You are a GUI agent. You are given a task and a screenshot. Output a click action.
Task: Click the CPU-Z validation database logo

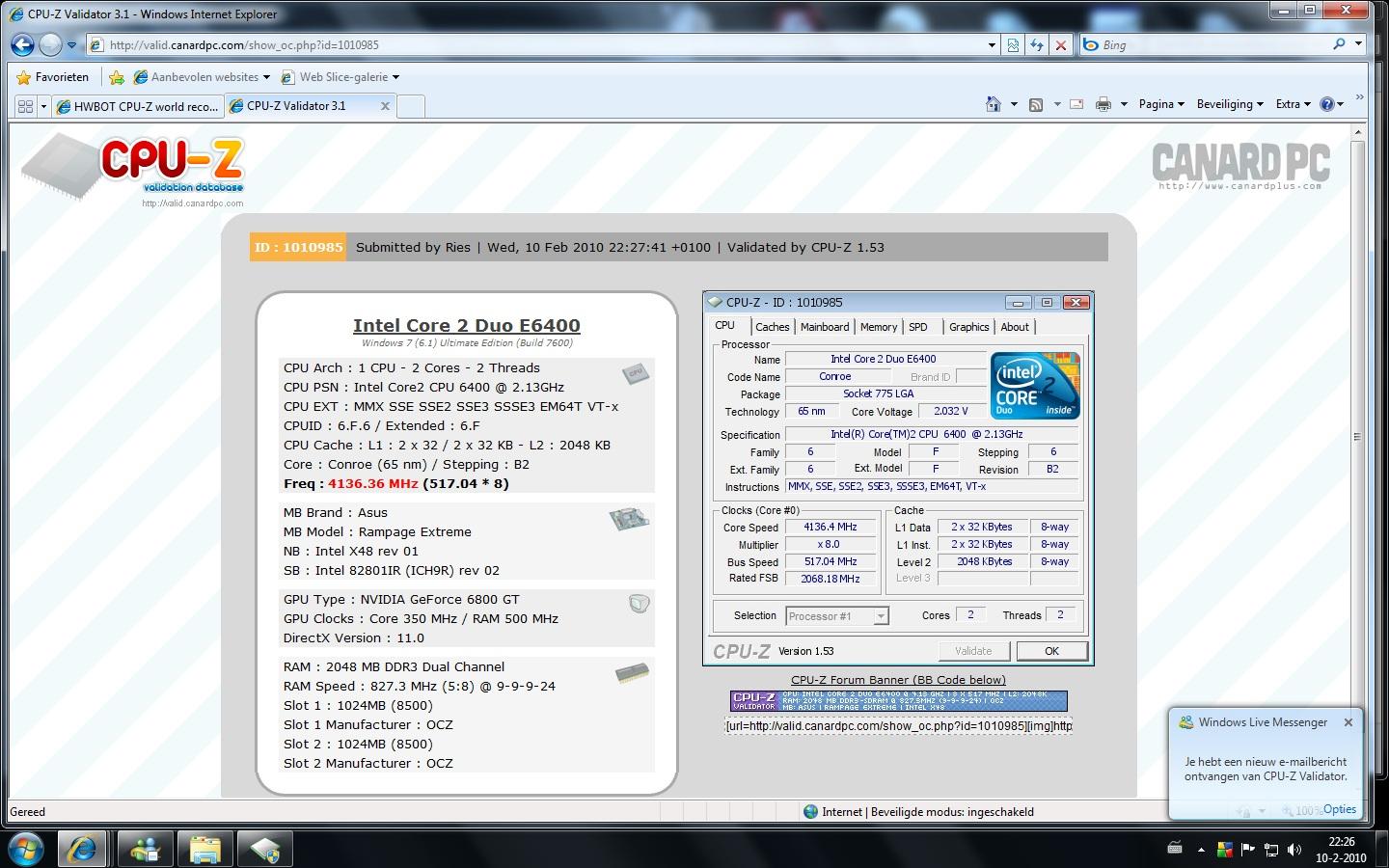(133, 170)
